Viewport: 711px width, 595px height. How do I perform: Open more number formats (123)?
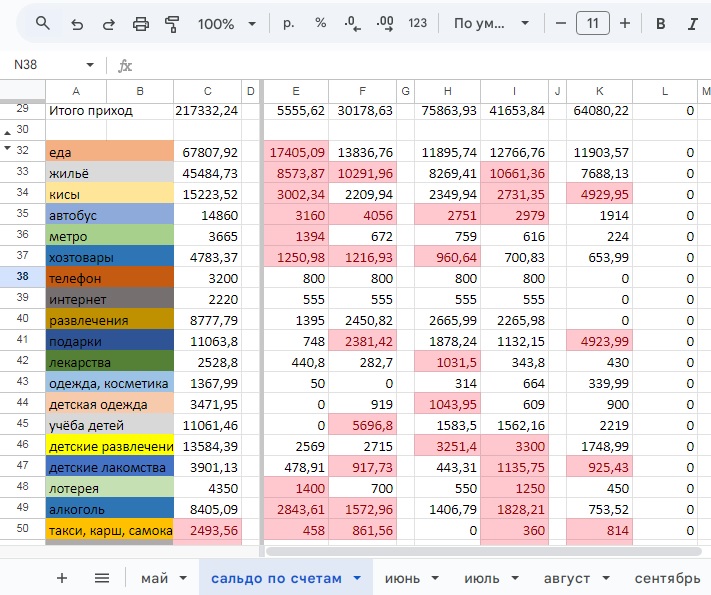coord(417,23)
